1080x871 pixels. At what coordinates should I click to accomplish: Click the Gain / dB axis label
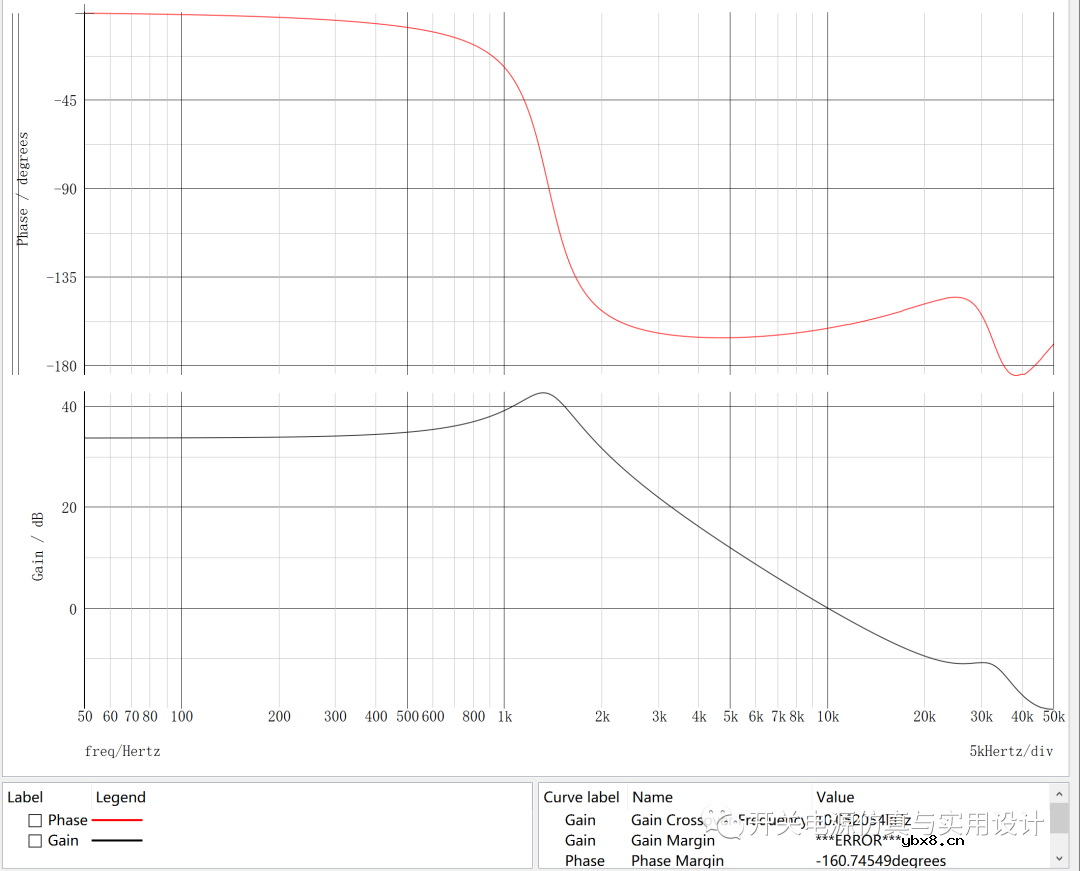pos(38,546)
